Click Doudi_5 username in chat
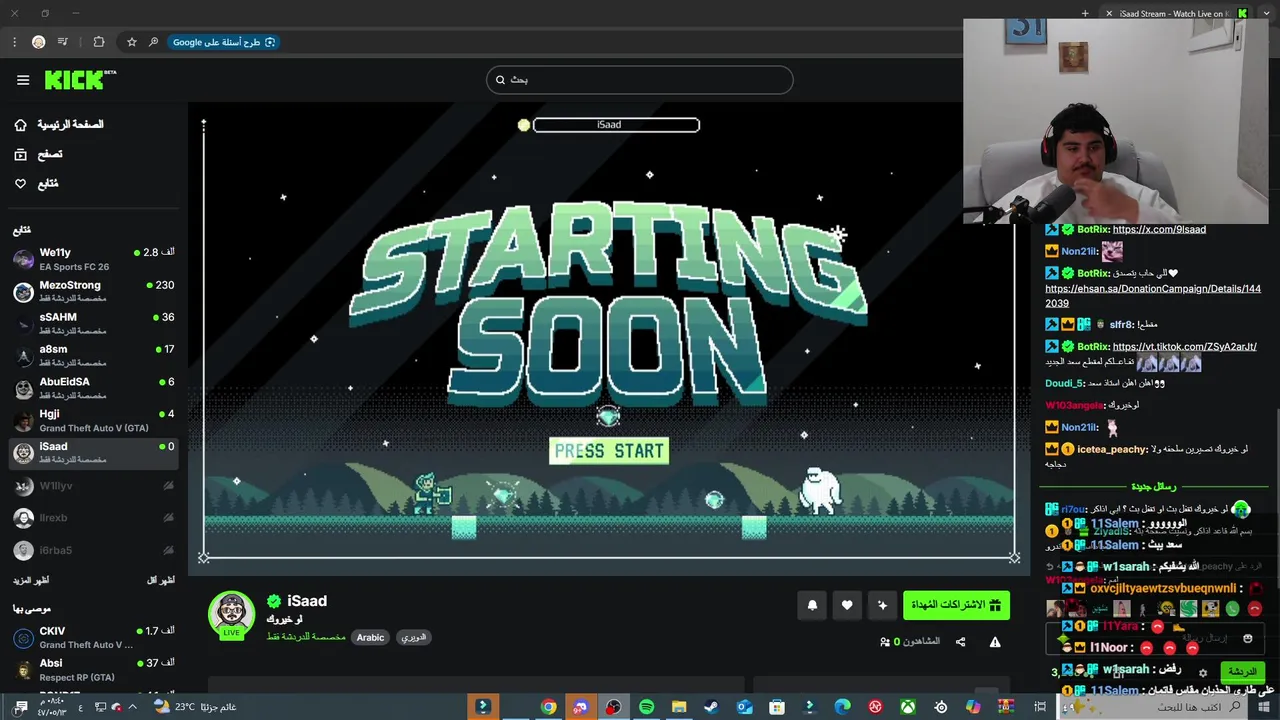Image resolution: width=1280 pixels, height=720 pixels. point(1065,383)
